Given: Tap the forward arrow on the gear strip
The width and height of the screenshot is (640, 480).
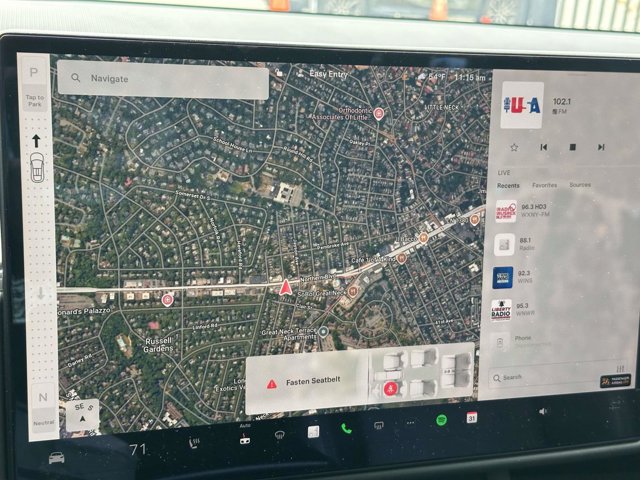Looking at the screenshot, I should point(36,141).
